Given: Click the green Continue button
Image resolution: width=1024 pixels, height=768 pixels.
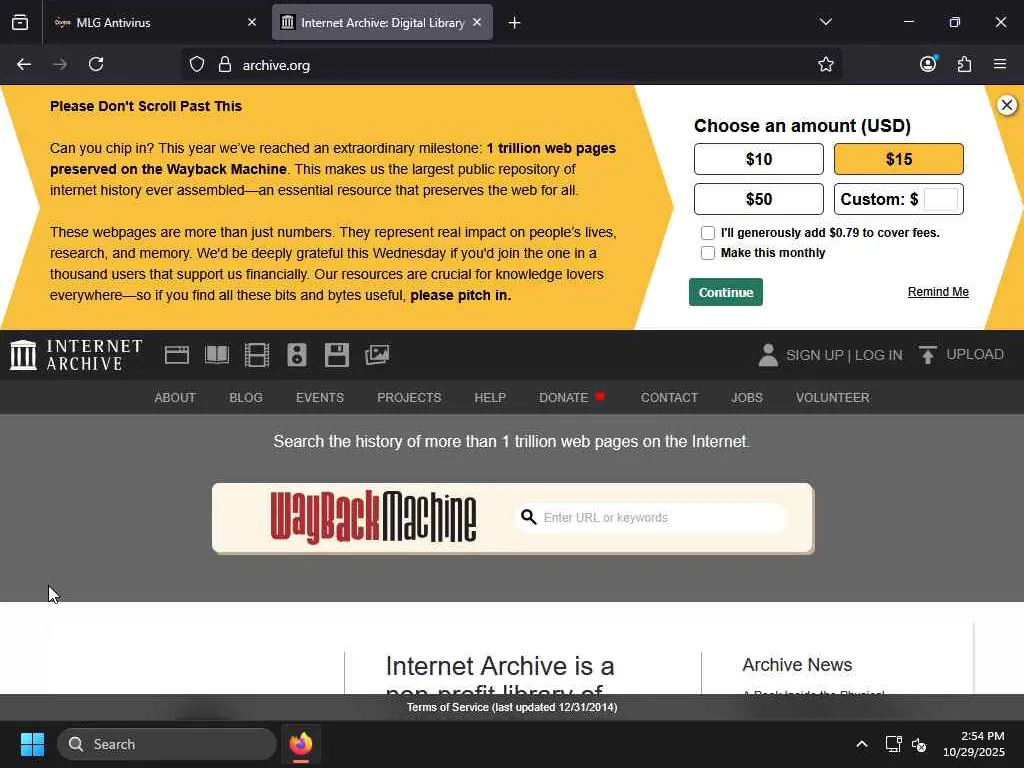Looking at the screenshot, I should [726, 292].
